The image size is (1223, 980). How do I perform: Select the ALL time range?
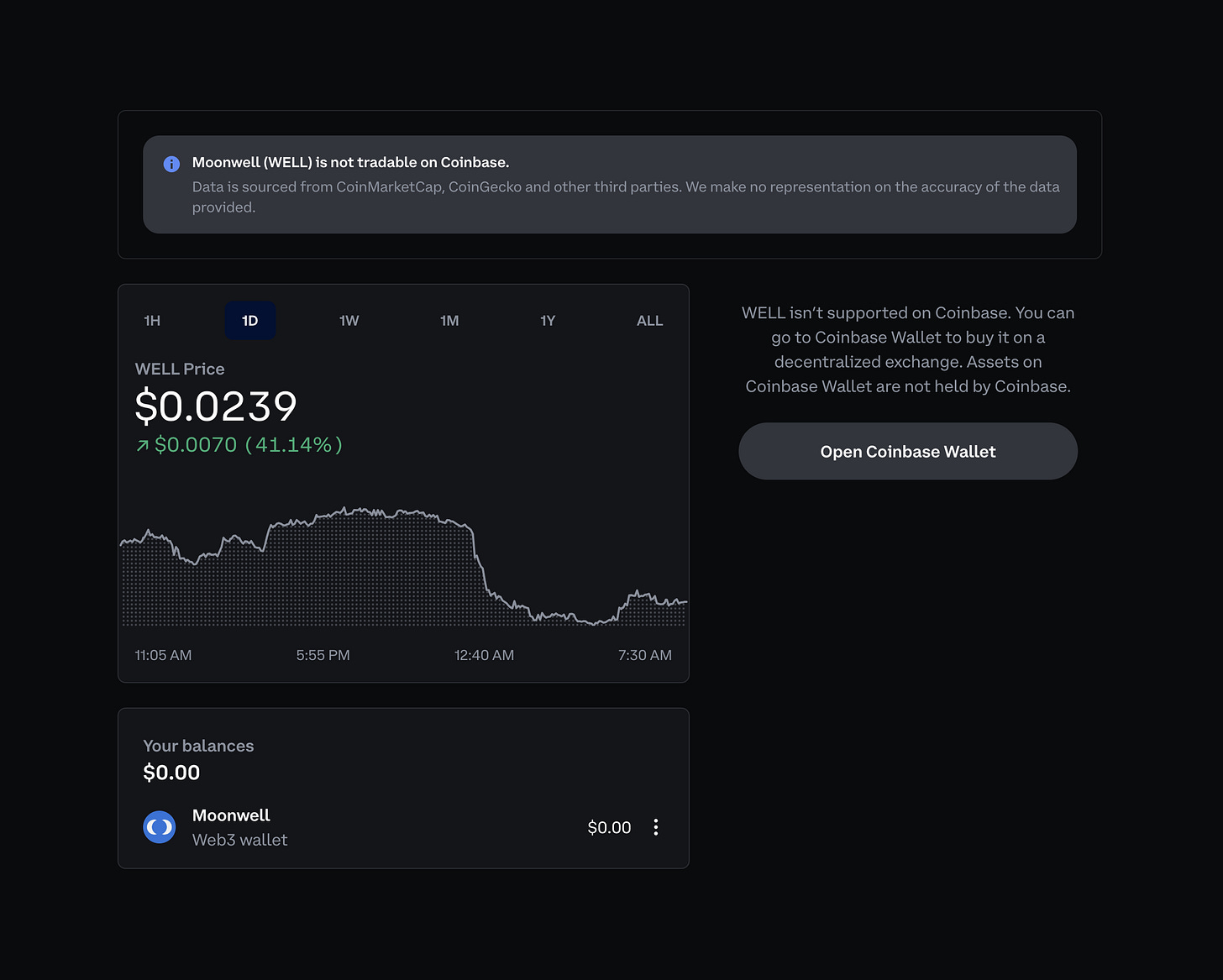(649, 320)
